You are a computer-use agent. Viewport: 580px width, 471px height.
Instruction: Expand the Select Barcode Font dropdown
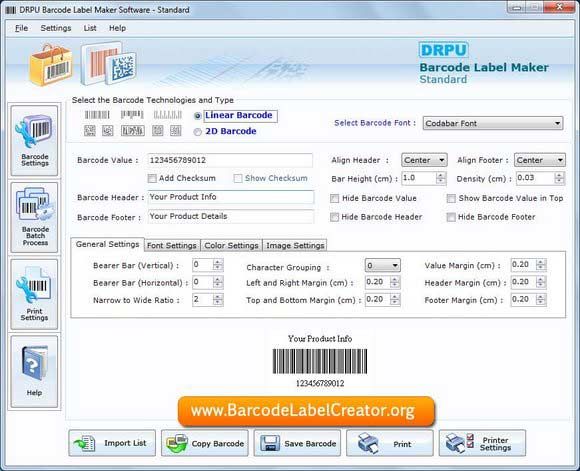[493, 123]
